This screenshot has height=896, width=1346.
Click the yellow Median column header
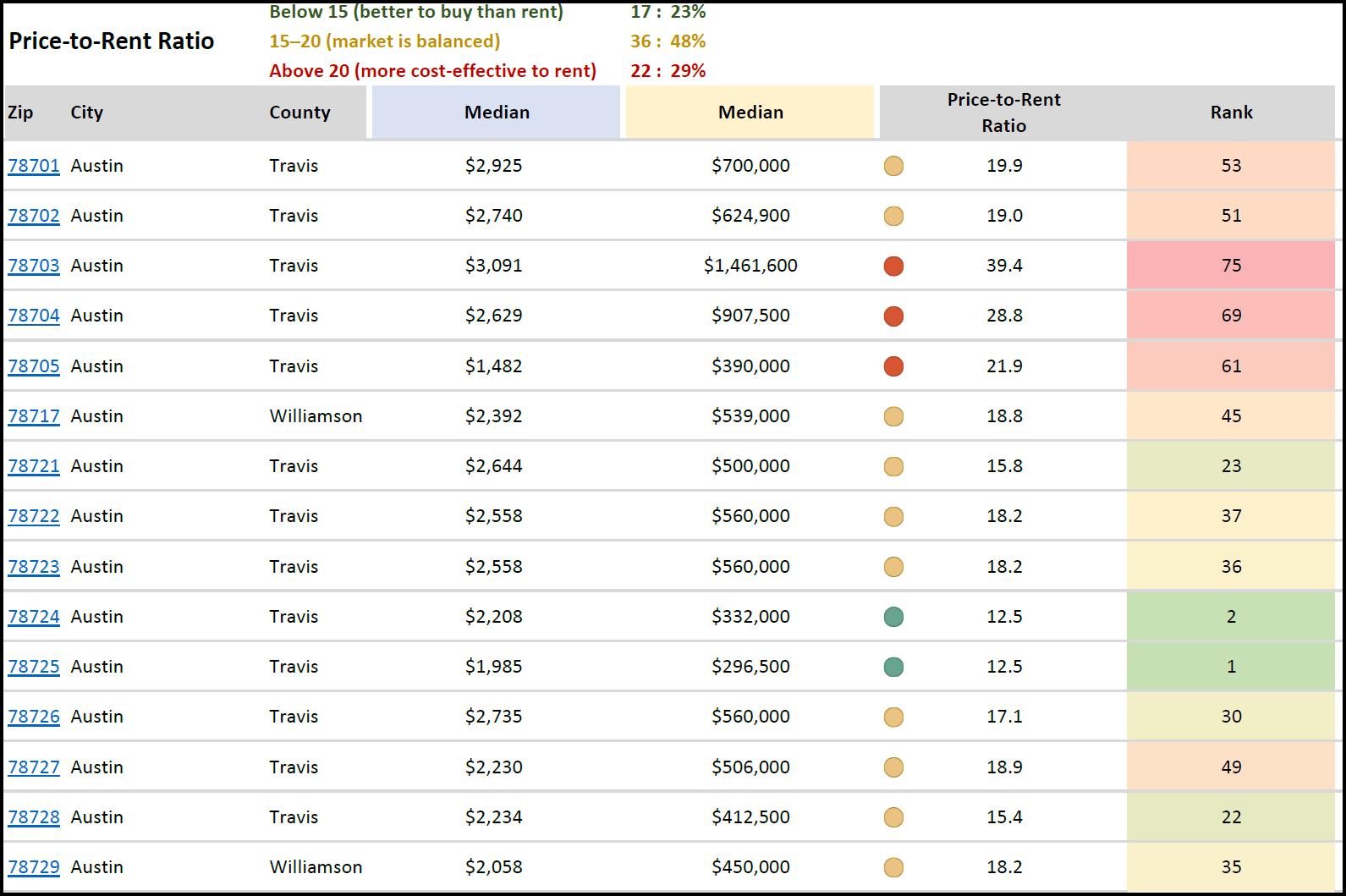coord(750,113)
